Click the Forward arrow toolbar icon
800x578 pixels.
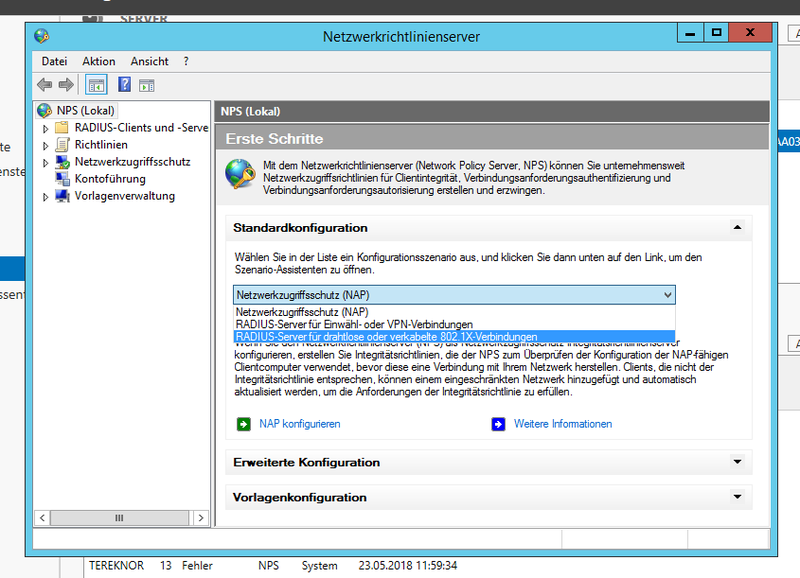click(x=66, y=85)
